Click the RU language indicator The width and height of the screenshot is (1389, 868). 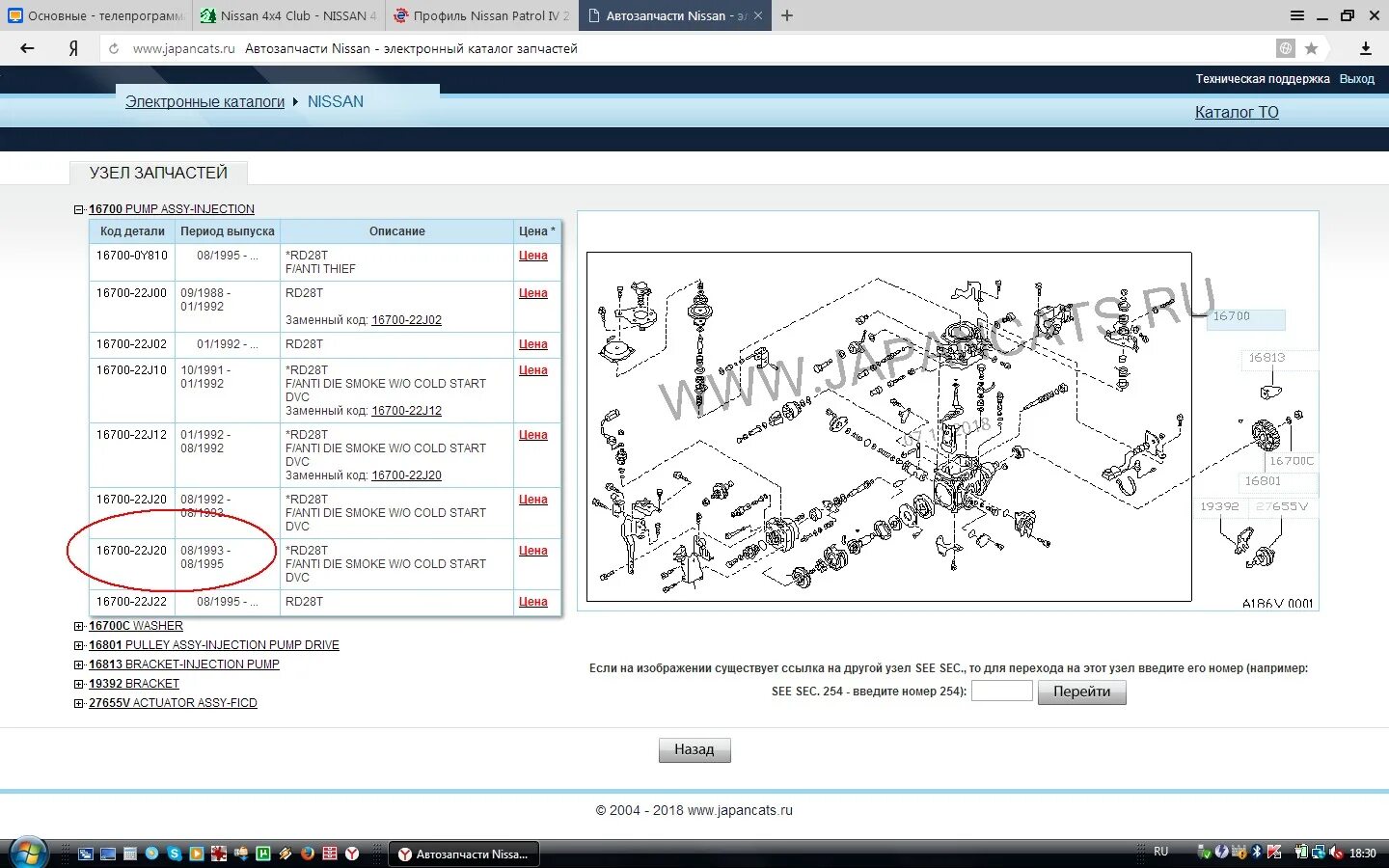(1160, 852)
